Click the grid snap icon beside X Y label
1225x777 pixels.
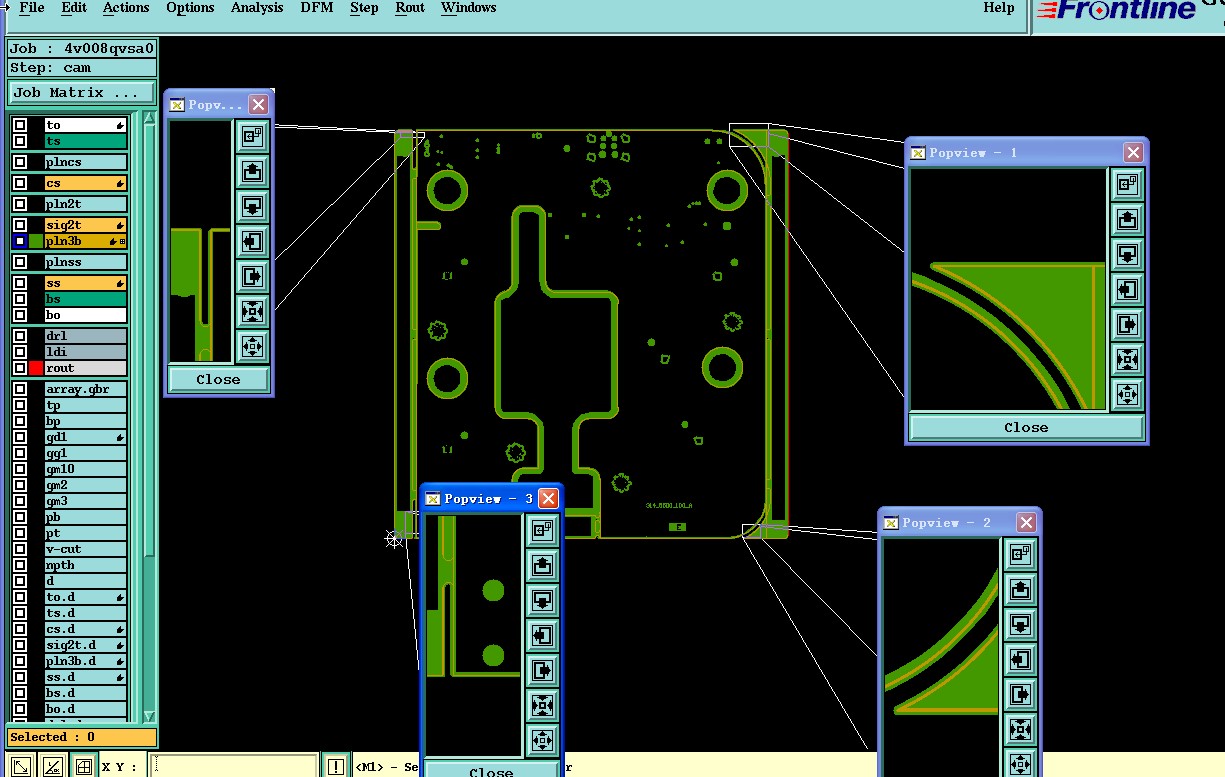(85, 766)
